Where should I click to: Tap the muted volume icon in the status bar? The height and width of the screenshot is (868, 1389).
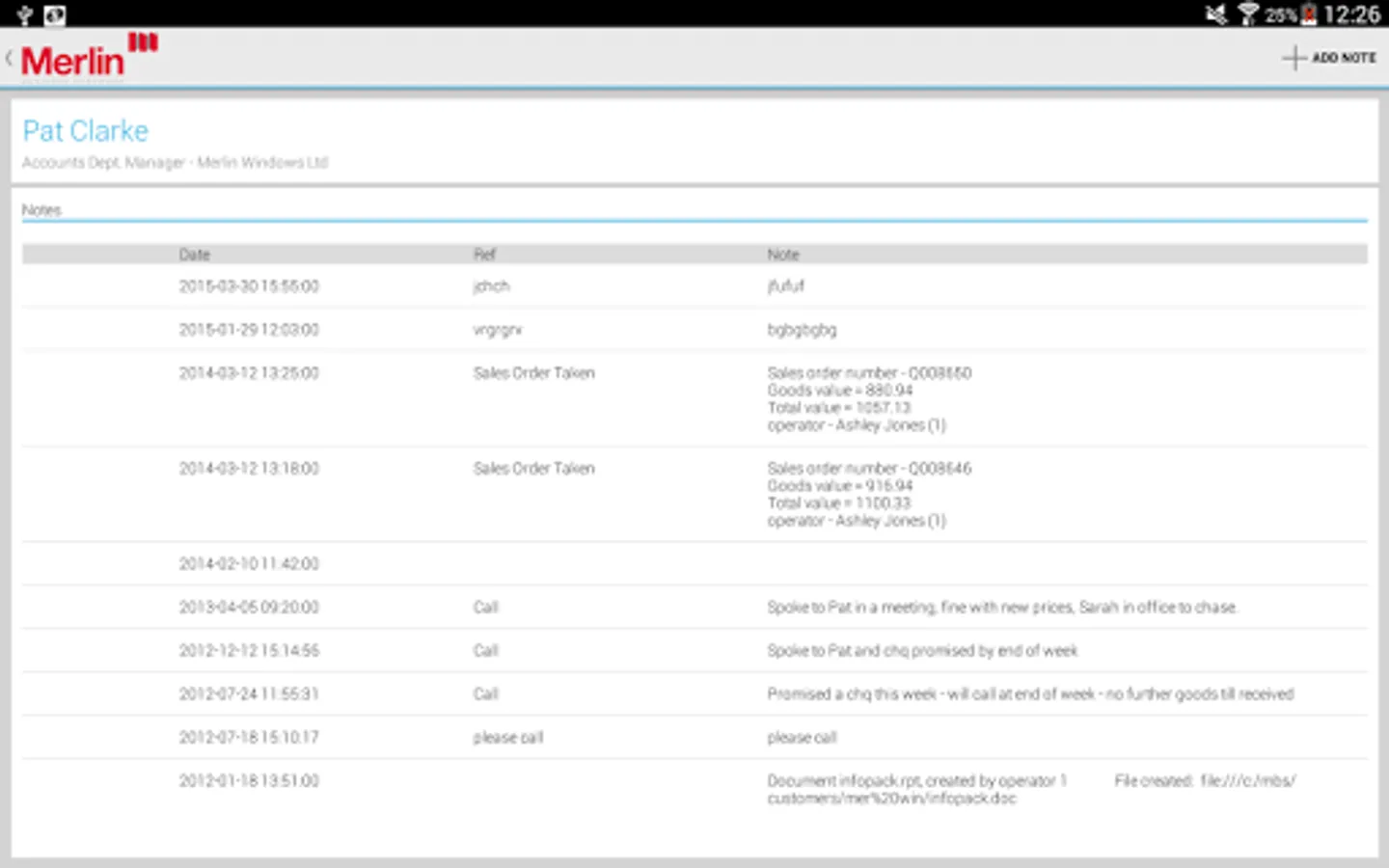point(1216,15)
